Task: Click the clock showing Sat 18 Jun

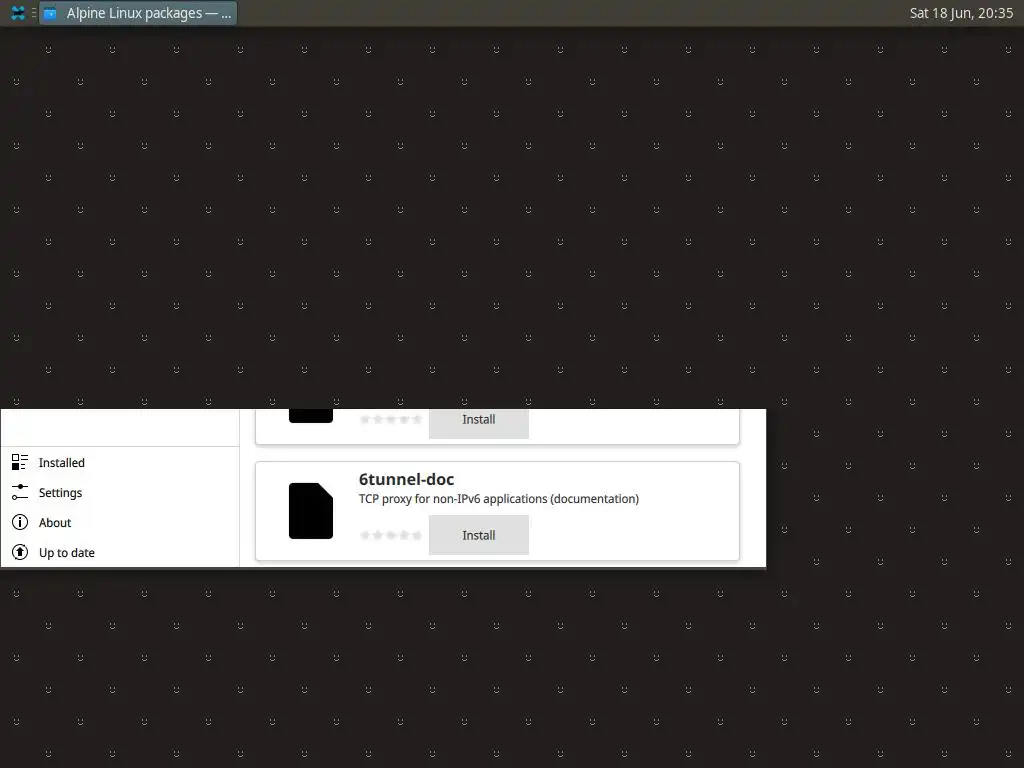Action: click(961, 13)
